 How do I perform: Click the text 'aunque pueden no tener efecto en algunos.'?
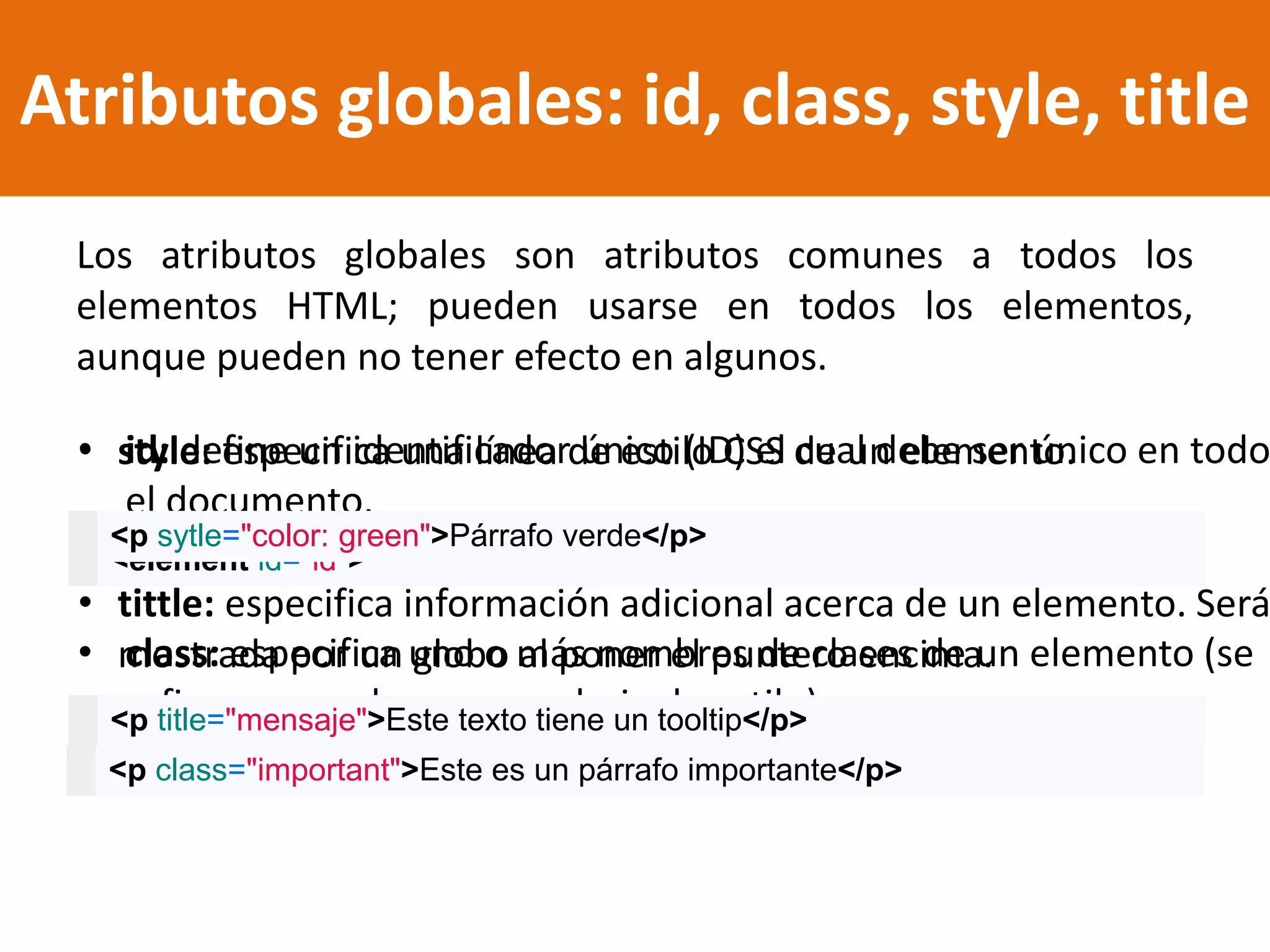(x=451, y=358)
